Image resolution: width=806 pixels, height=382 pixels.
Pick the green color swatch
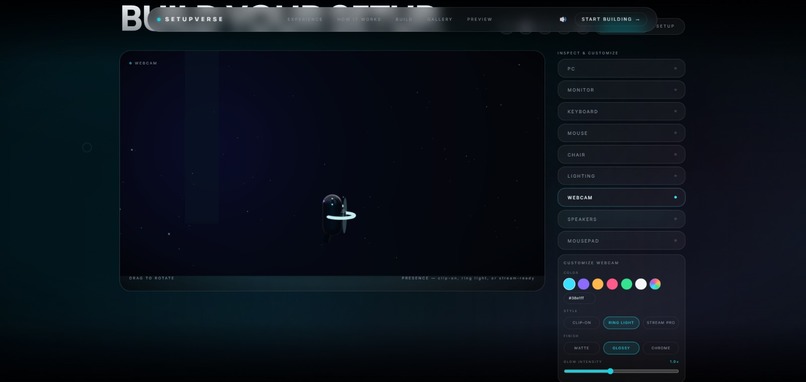[626, 284]
